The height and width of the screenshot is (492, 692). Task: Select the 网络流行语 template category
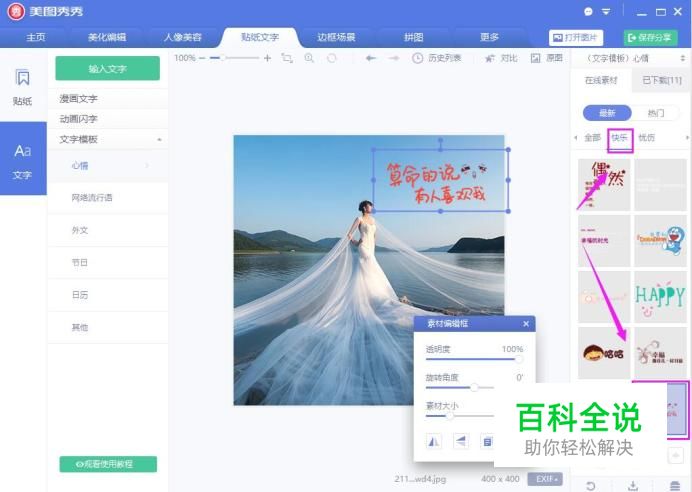click(107, 198)
